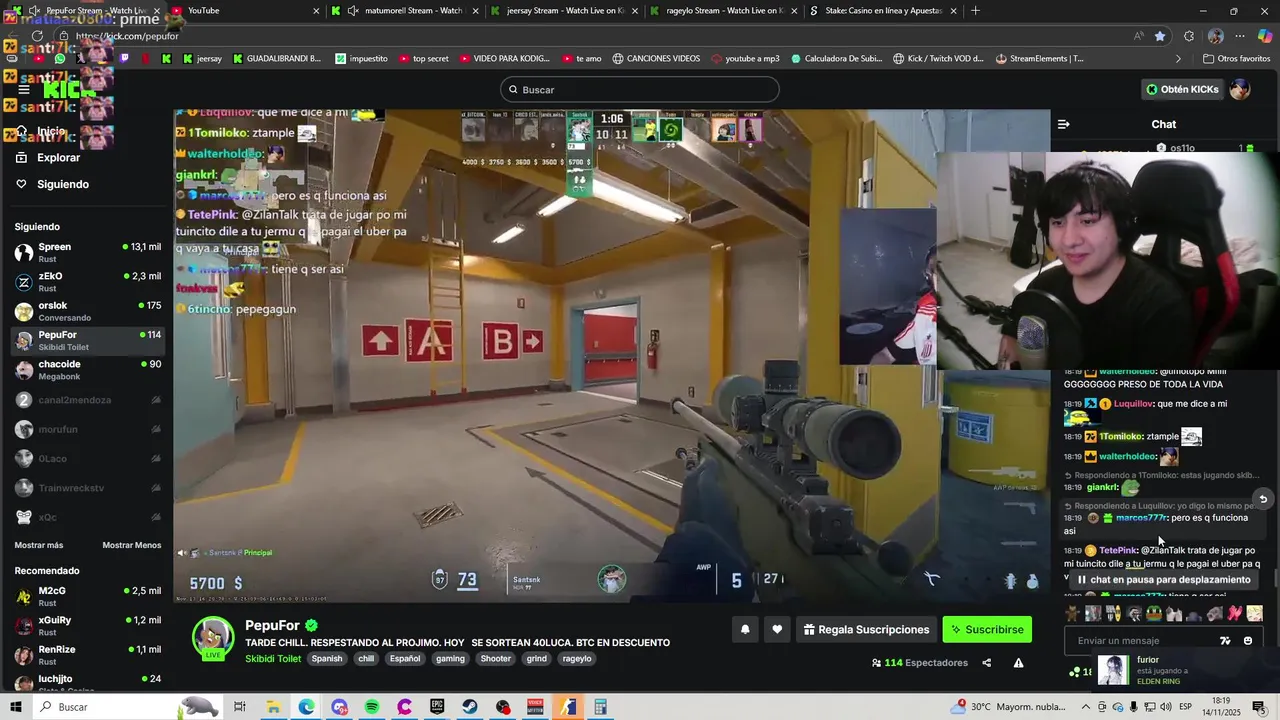Screen dimensions: 1280x720
Task: Select the pepe frog emote in quick emotes
Action: point(1154,613)
